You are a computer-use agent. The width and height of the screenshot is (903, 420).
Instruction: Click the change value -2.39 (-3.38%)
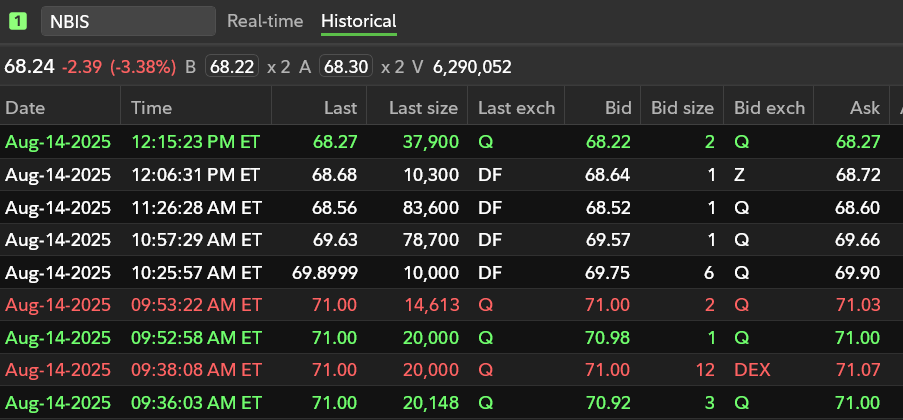pyautogui.click(x=119, y=67)
